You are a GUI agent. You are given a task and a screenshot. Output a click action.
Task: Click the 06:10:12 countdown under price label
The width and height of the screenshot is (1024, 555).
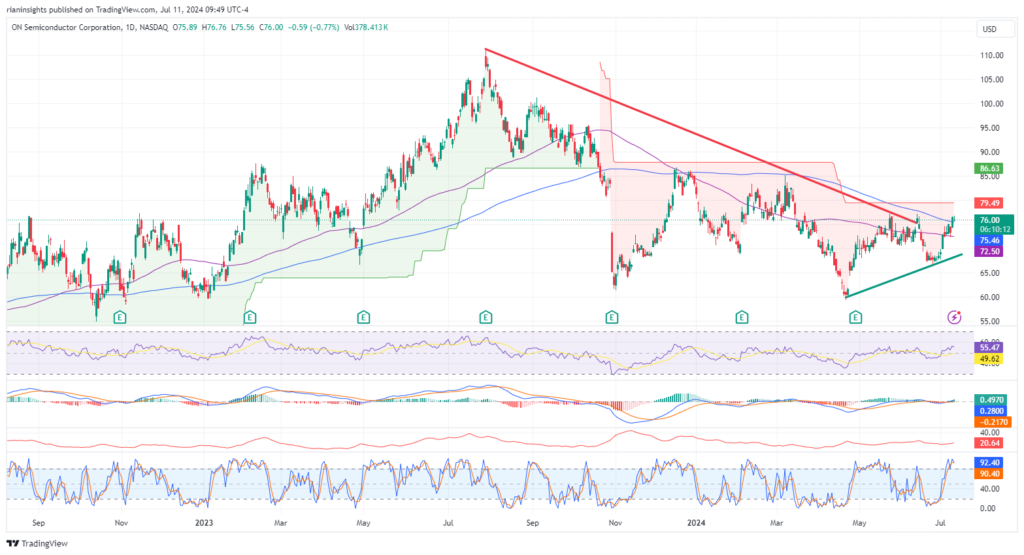(x=995, y=230)
